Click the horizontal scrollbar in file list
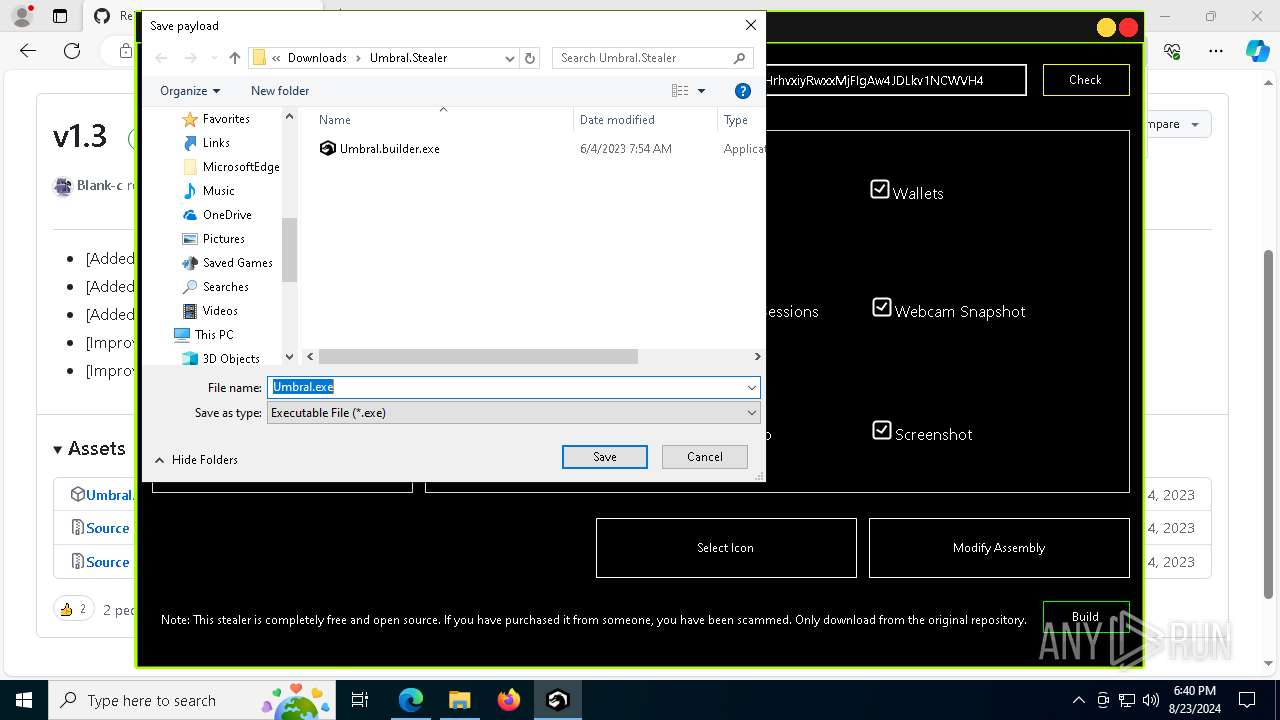1280x720 pixels. click(478, 357)
